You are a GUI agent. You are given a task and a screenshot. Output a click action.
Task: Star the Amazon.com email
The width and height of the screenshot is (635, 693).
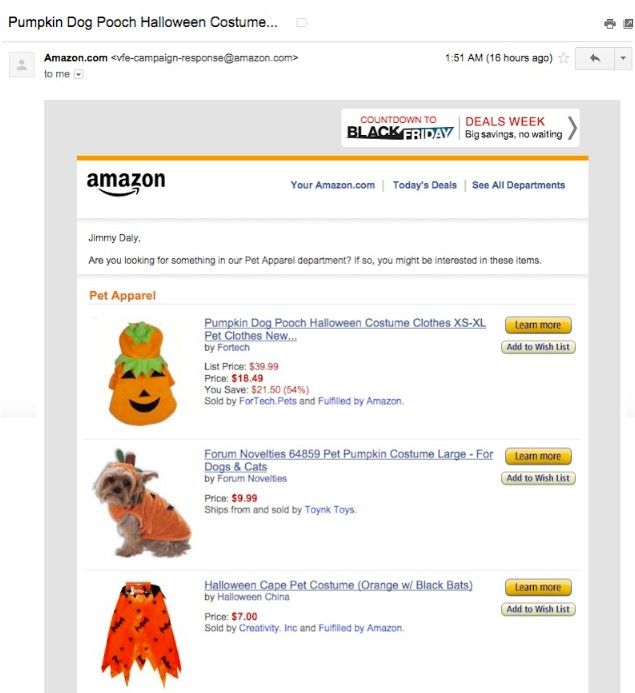pos(563,58)
